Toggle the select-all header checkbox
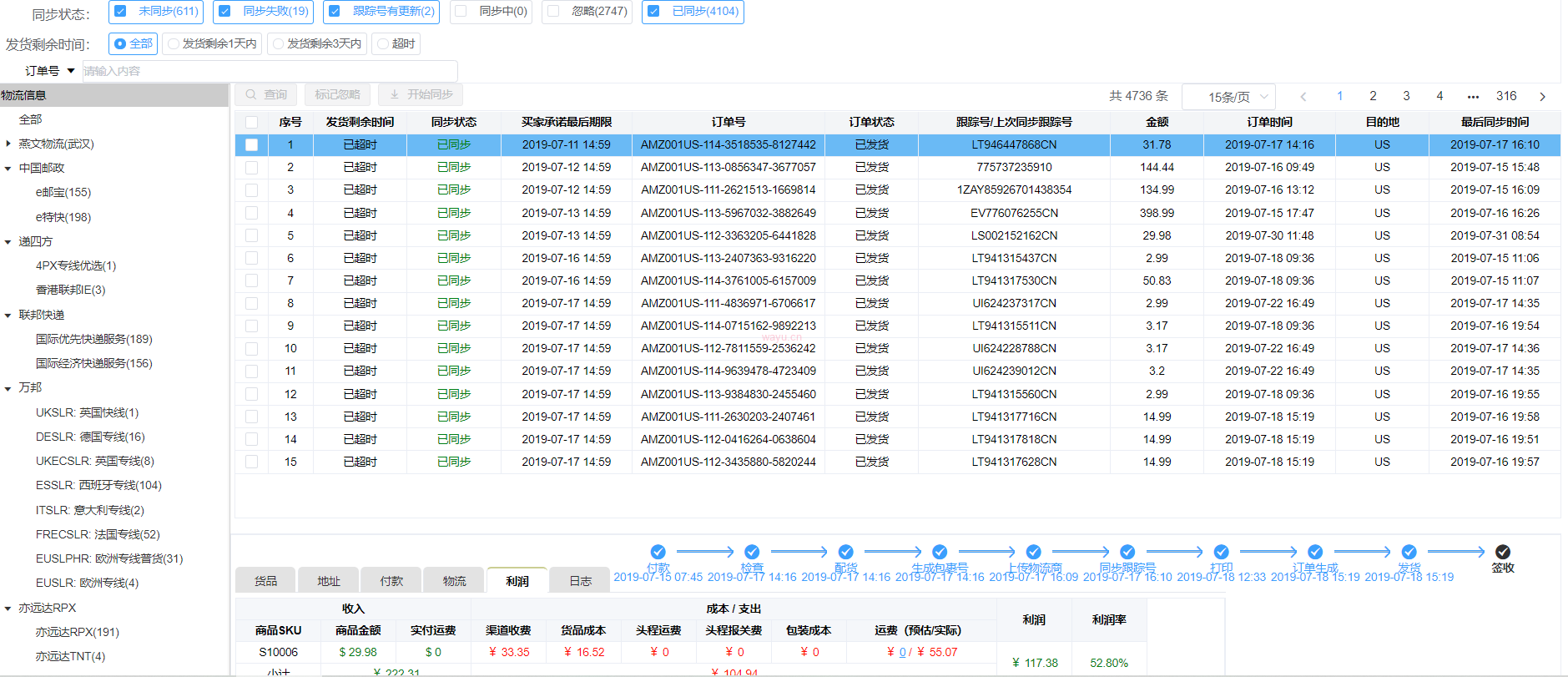This screenshot has width=1568, height=677. pos(251,122)
